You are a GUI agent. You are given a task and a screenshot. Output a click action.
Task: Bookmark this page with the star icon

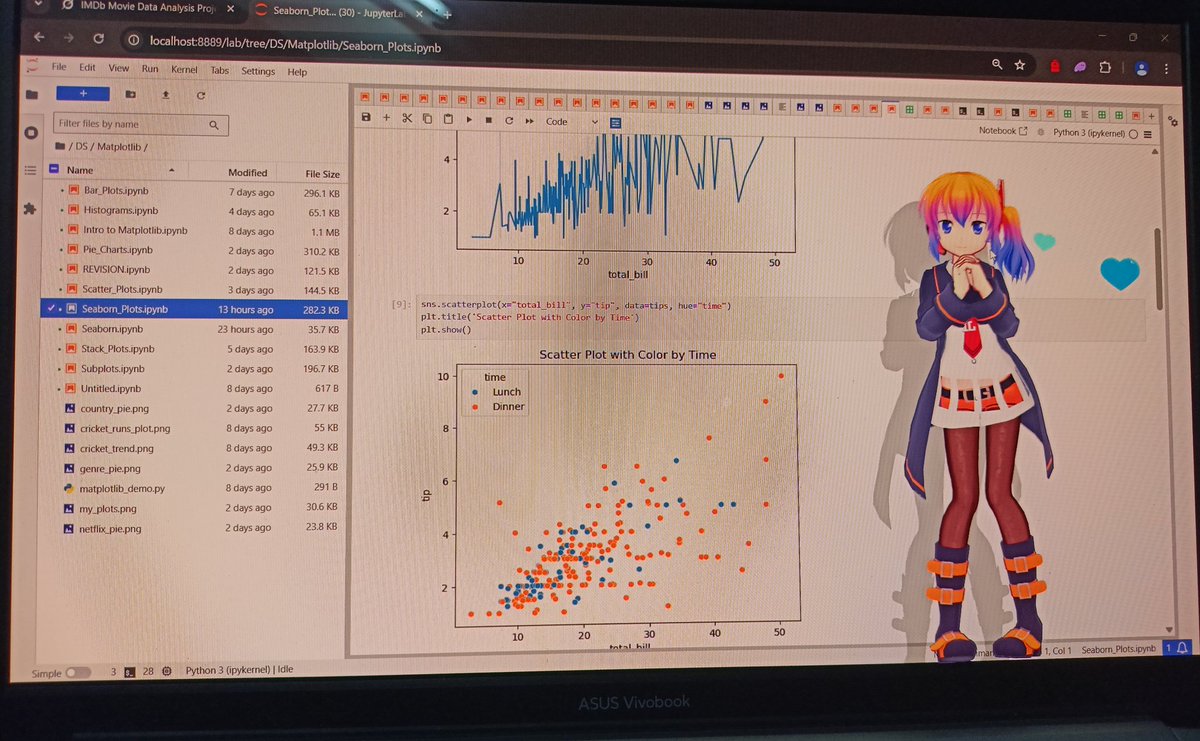[1020, 65]
